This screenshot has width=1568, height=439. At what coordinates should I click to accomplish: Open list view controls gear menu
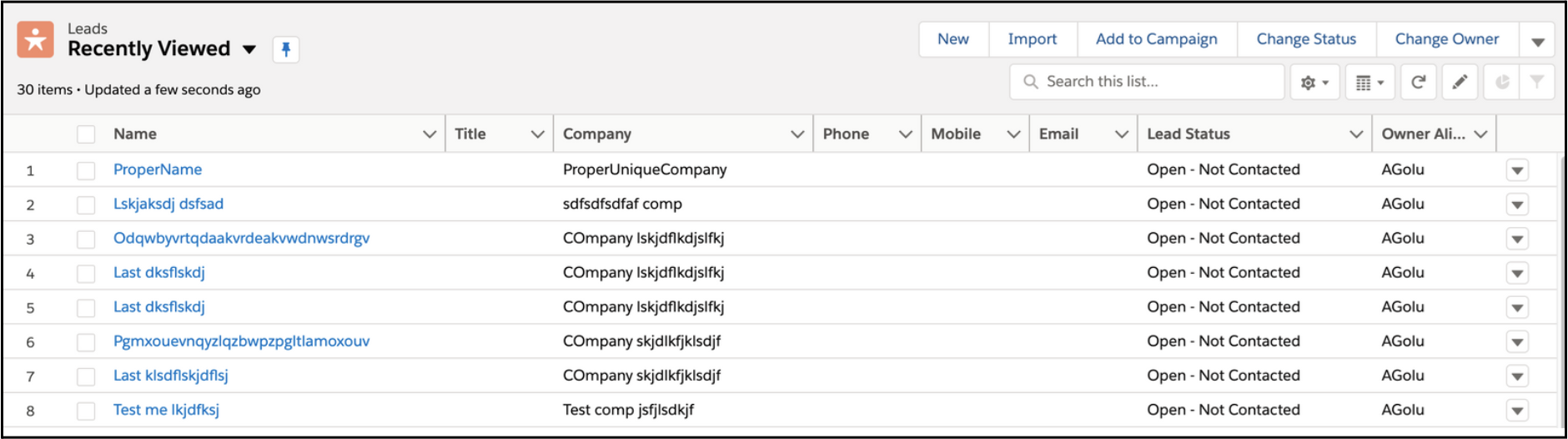[x=1314, y=83]
